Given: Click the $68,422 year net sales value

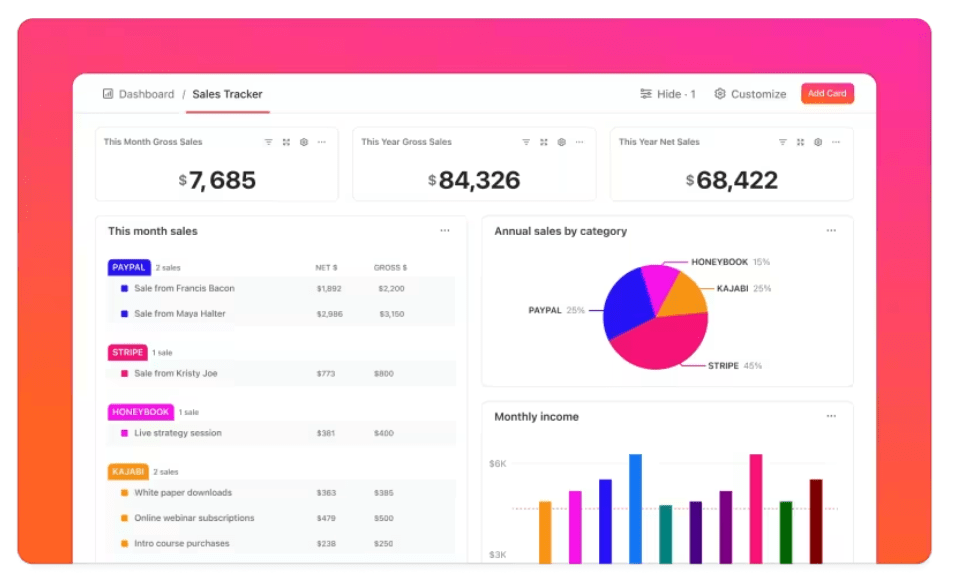Looking at the screenshot, I should coord(732,180).
